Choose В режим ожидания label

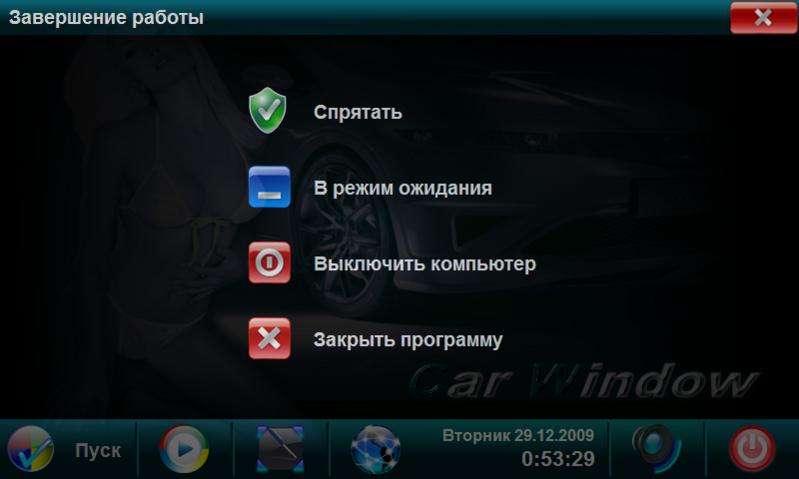(403, 188)
